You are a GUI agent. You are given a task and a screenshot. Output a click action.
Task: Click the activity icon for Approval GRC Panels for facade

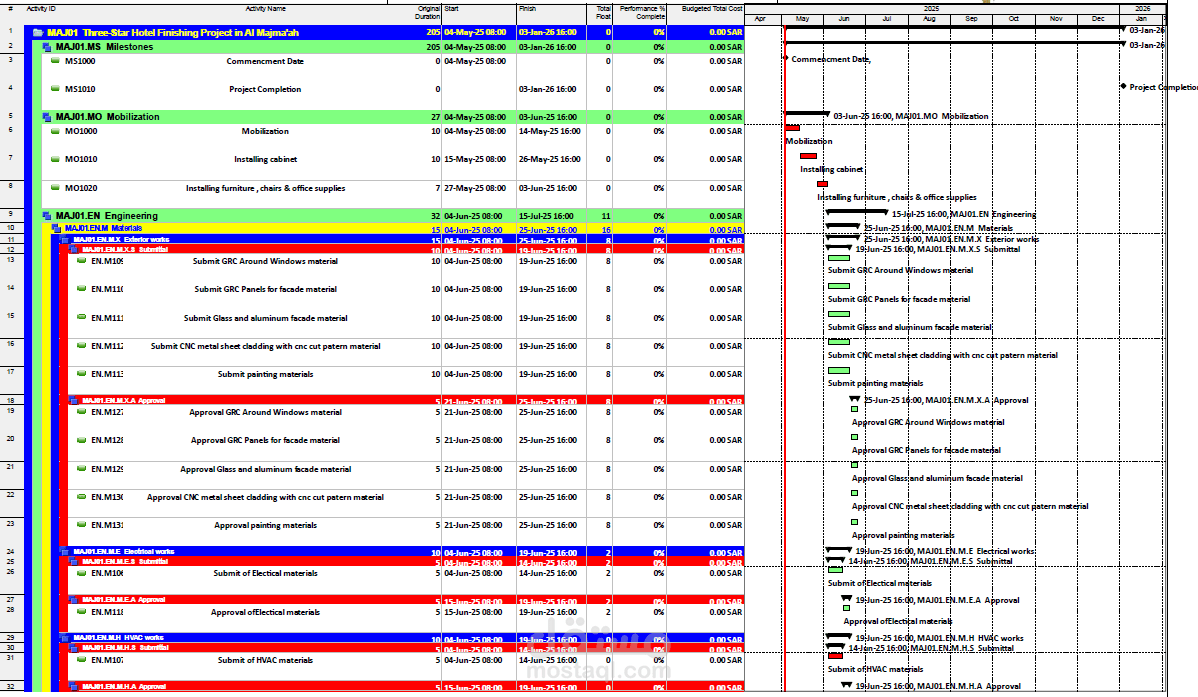click(82, 440)
